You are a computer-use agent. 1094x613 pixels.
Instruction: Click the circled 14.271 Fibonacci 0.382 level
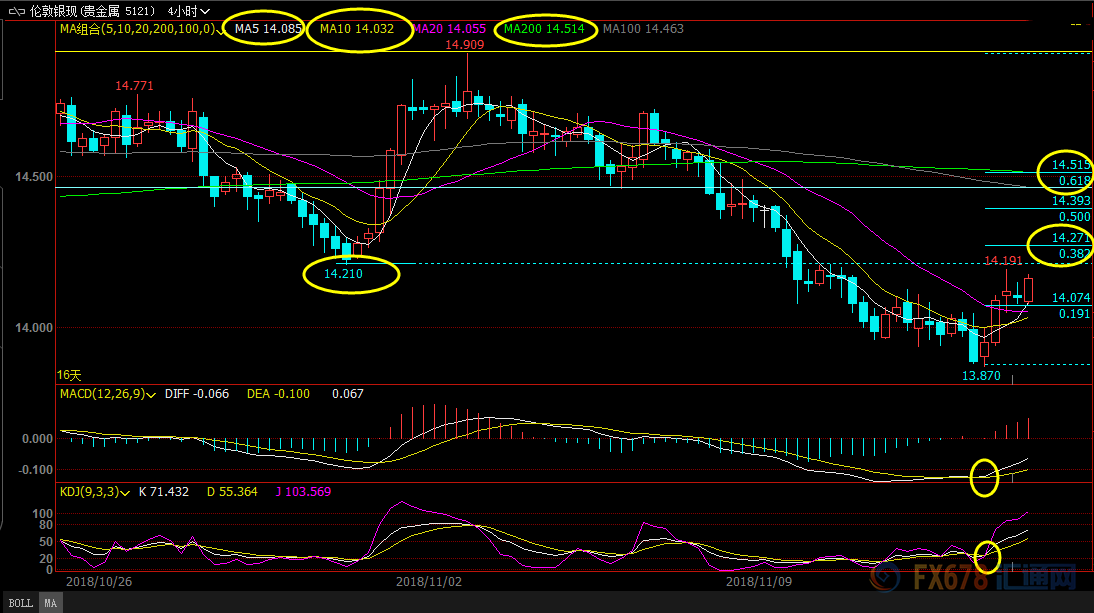1062,247
